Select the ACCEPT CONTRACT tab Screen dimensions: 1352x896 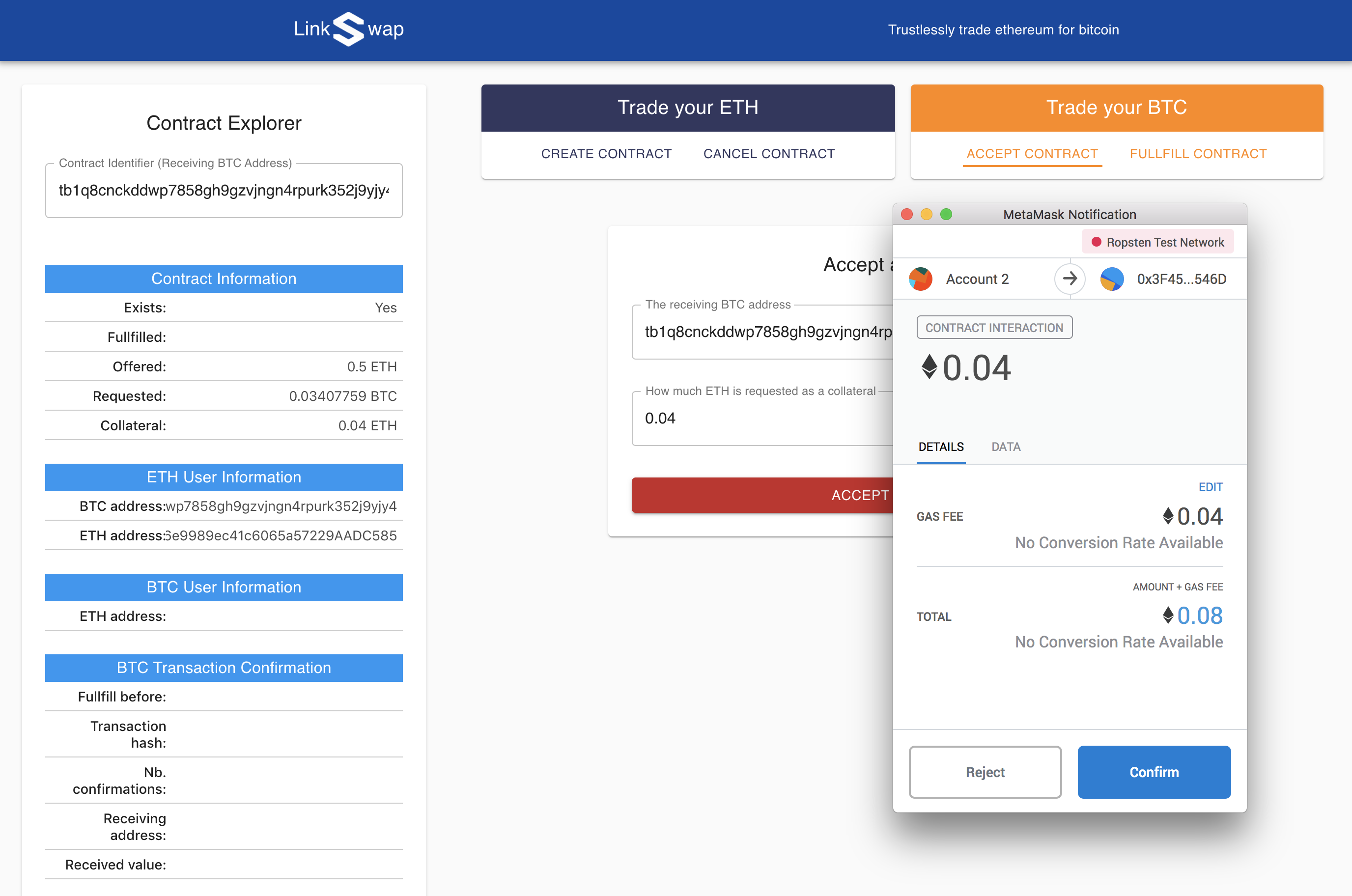[1032, 154]
